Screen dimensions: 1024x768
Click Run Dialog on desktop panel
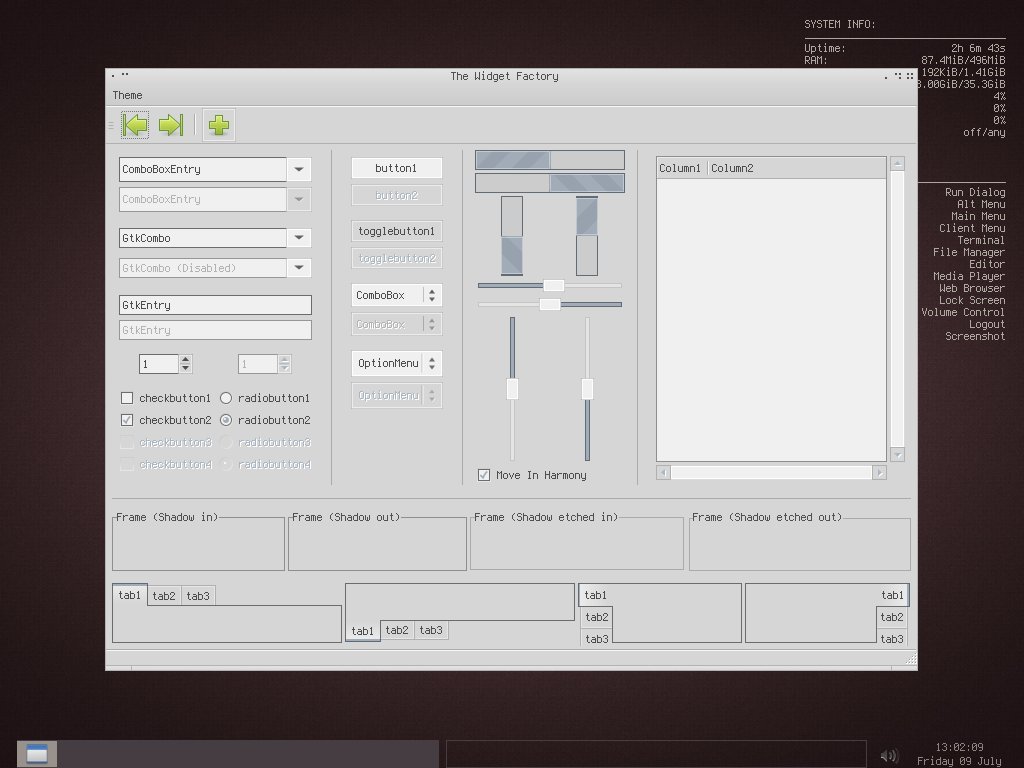click(x=975, y=192)
